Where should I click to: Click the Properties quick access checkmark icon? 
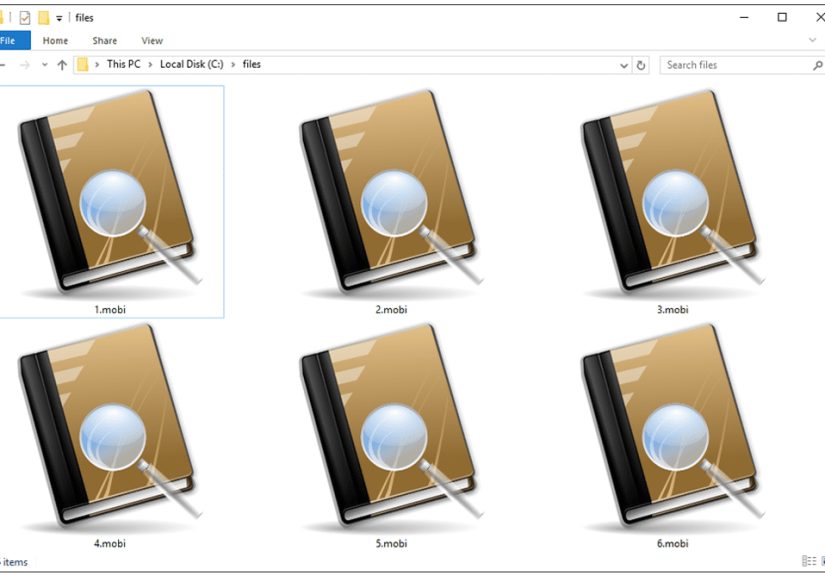(24, 18)
